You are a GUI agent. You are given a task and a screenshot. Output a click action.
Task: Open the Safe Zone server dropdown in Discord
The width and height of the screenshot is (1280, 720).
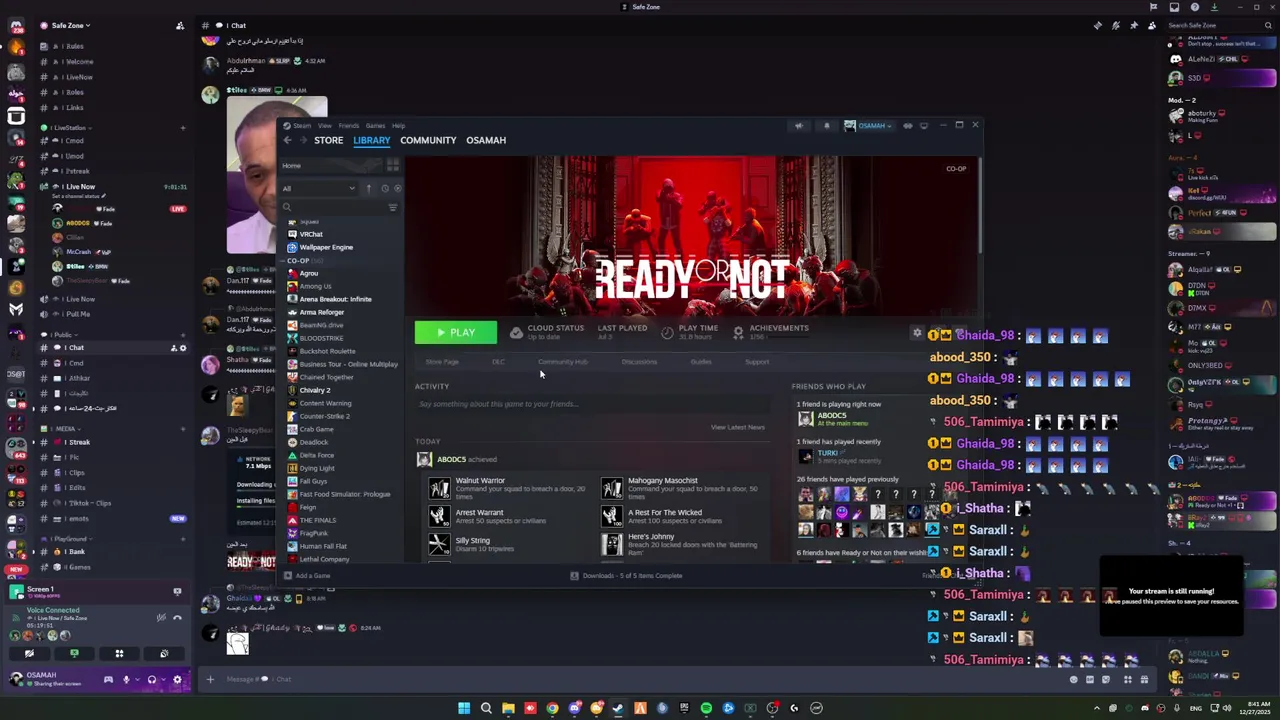click(70, 25)
